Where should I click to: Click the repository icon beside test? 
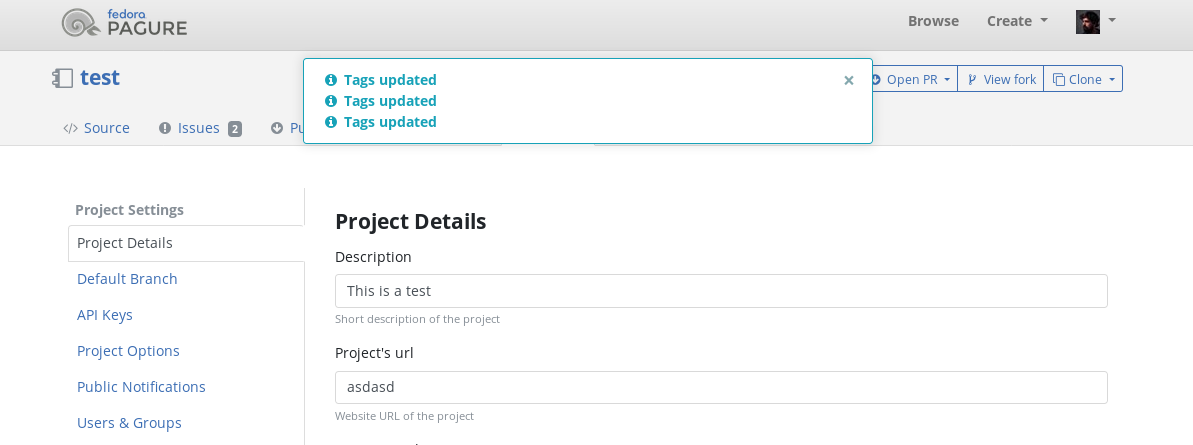click(62, 78)
